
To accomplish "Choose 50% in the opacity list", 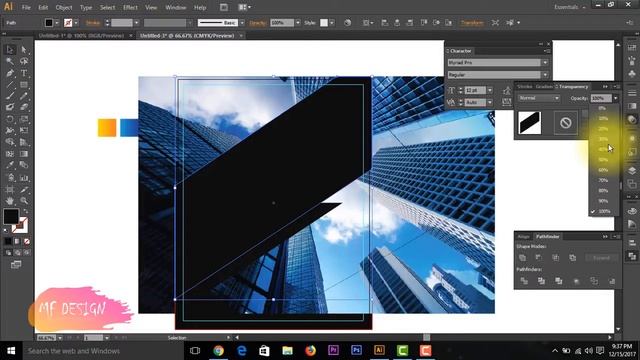I will [604, 160].
